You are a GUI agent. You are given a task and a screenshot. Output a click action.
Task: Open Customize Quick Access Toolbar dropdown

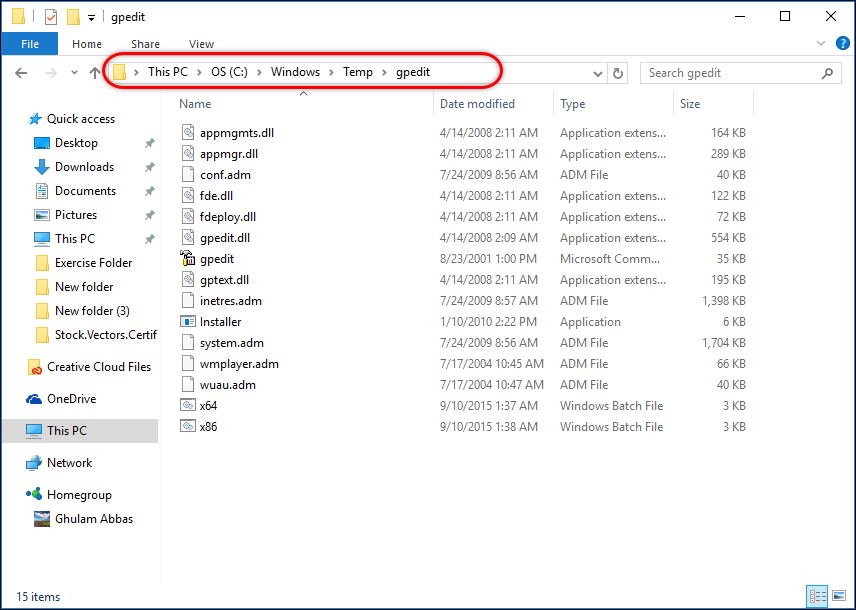(92, 18)
